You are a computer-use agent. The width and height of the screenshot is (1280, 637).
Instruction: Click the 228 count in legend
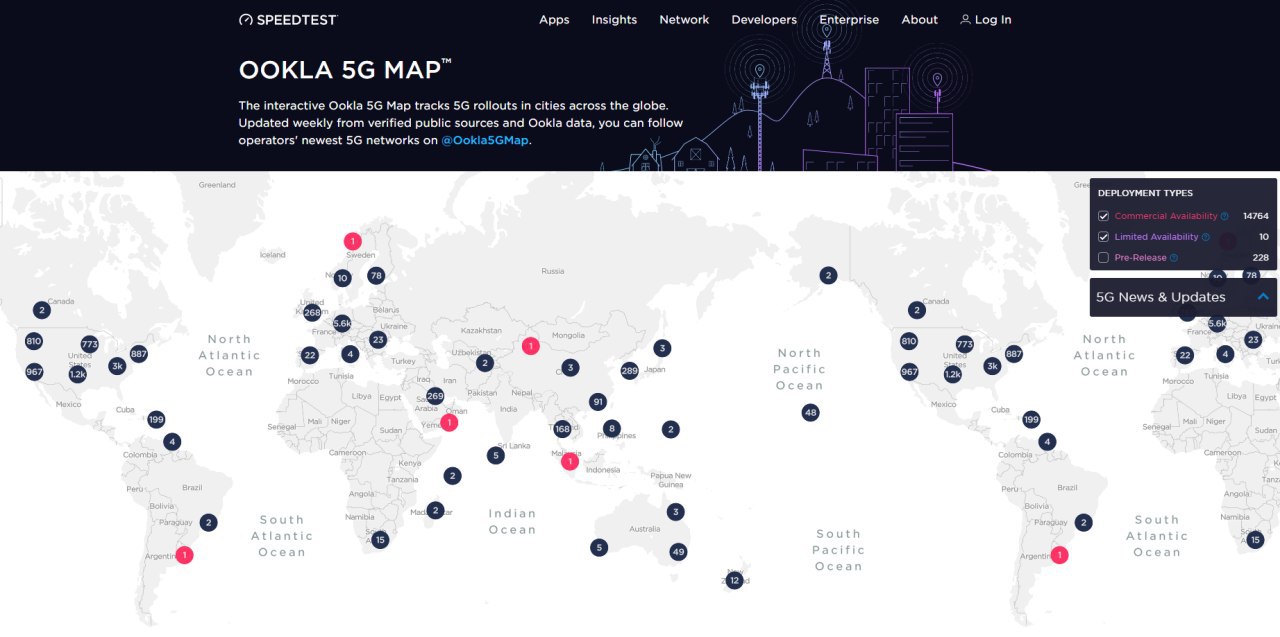click(1261, 258)
